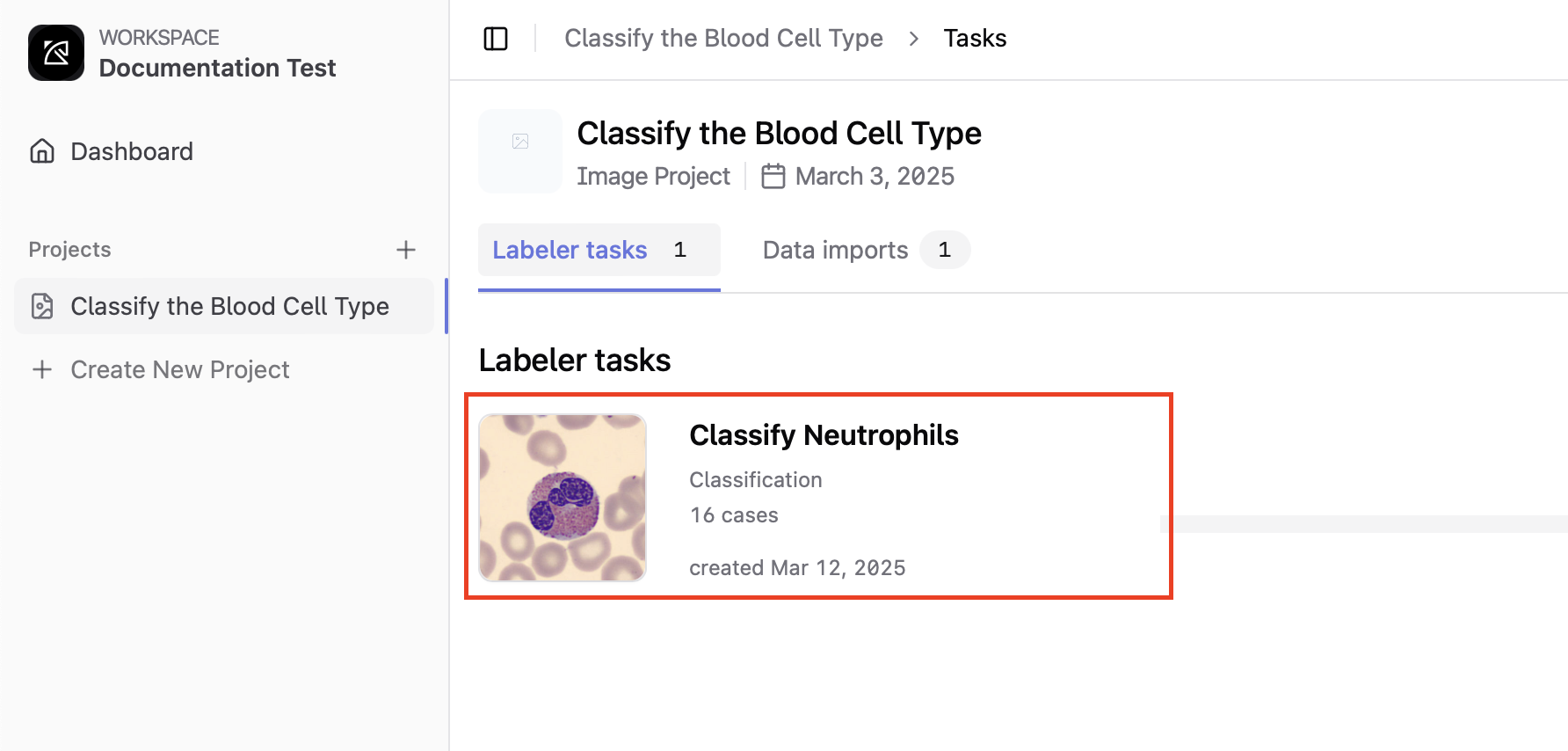Open the Dashboard page

pyautogui.click(x=132, y=151)
